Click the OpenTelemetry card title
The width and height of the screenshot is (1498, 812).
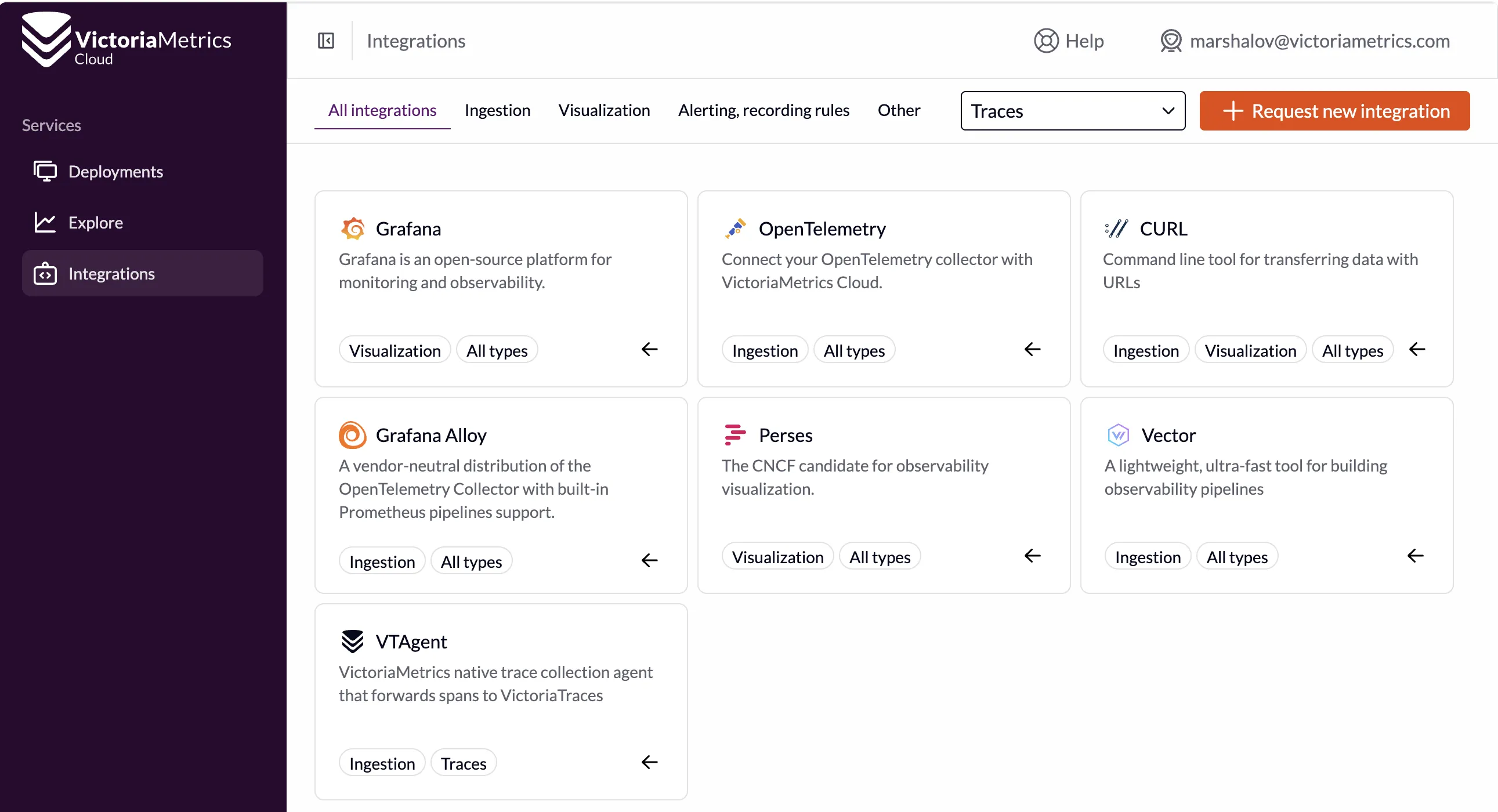(x=822, y=229)
